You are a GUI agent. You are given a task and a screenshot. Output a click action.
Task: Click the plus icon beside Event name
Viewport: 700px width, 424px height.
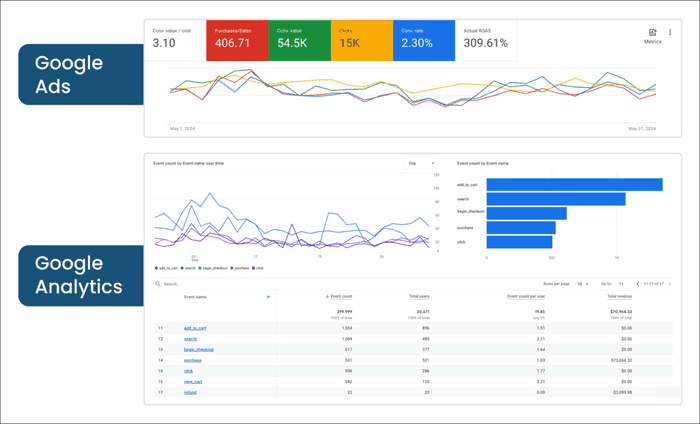[268, 297]
